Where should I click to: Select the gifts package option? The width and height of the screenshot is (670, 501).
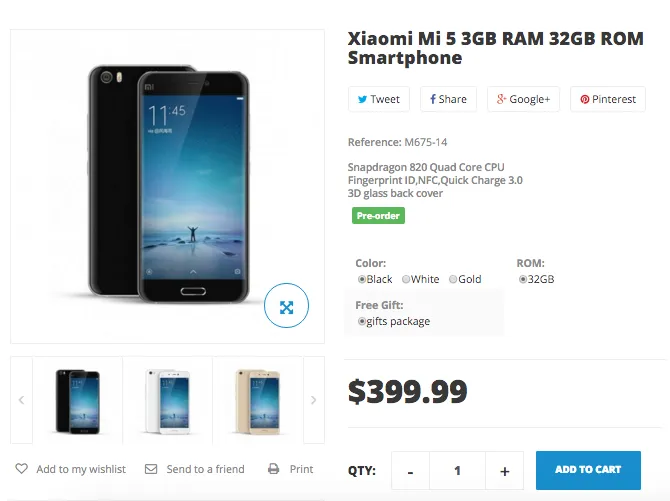pyautogui.click(x=362, y=322)
